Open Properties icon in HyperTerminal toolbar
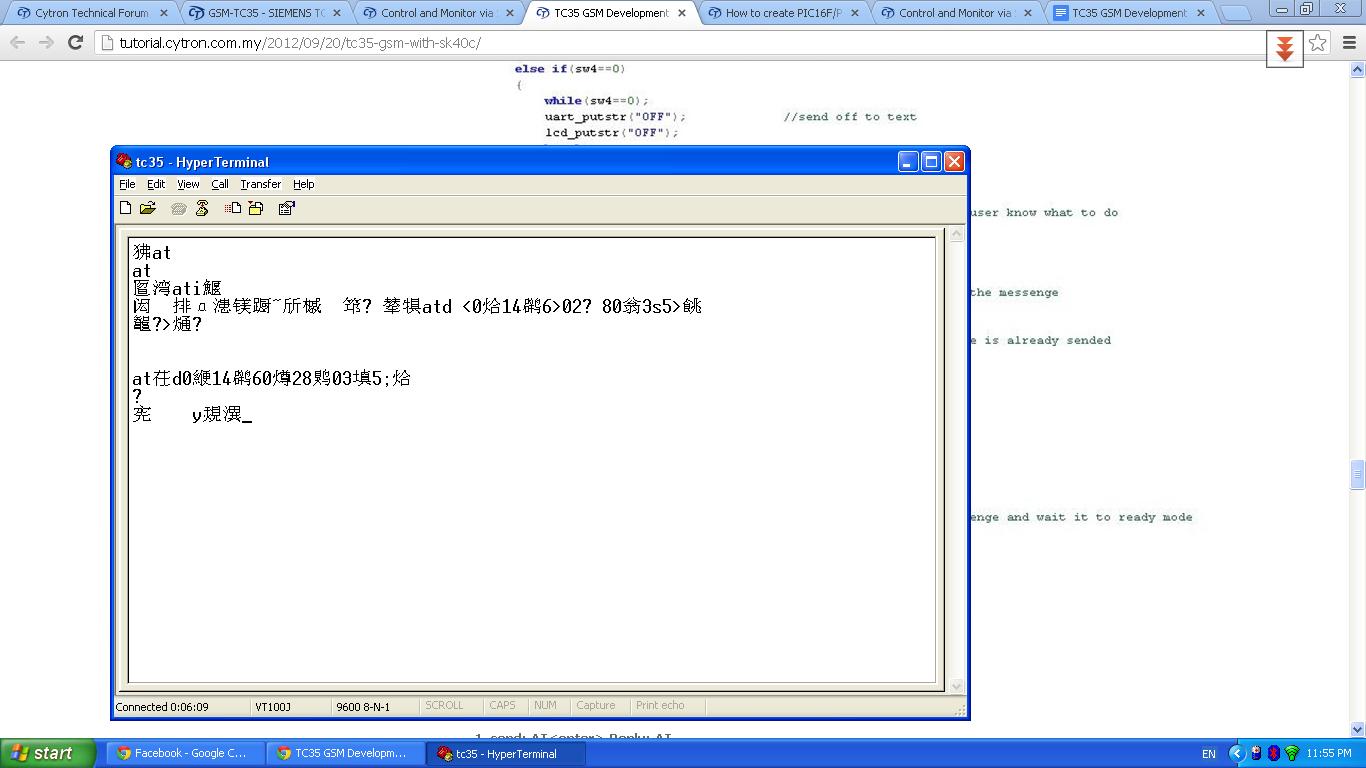The image size is (1366, 768). pos(287,208)
